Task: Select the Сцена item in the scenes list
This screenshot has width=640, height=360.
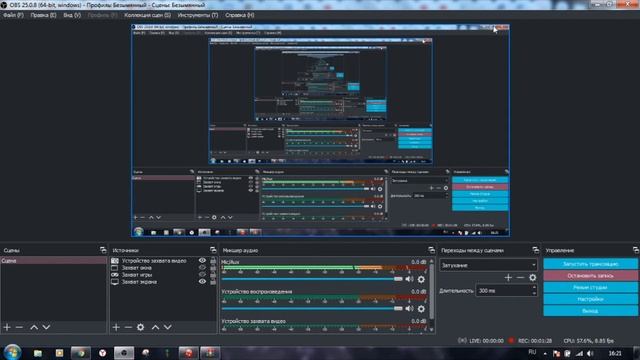Action: pyautogui.click(x=53, y=260)
